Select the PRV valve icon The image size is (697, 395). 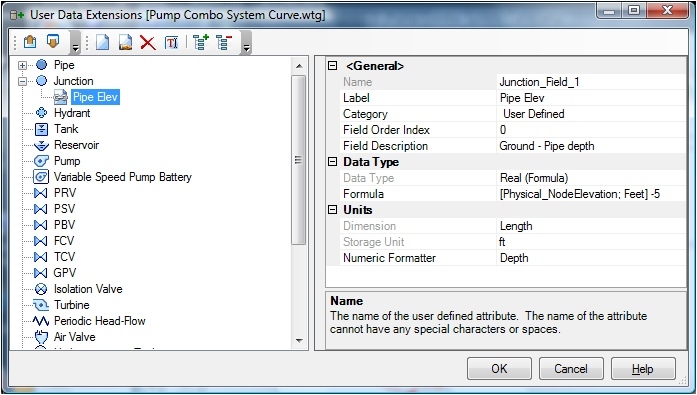[x=41, y=193]
